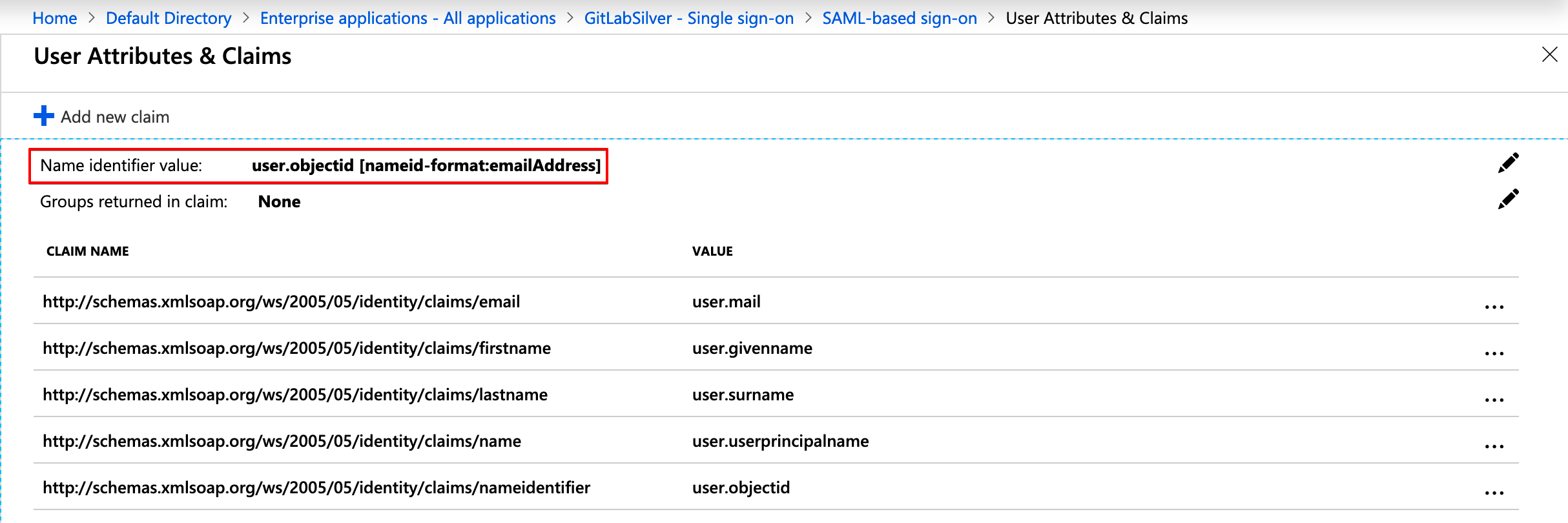Open Enterprise applications - All applications breadcrumb
Viewport: 1568px width, 523px height.
407,18
